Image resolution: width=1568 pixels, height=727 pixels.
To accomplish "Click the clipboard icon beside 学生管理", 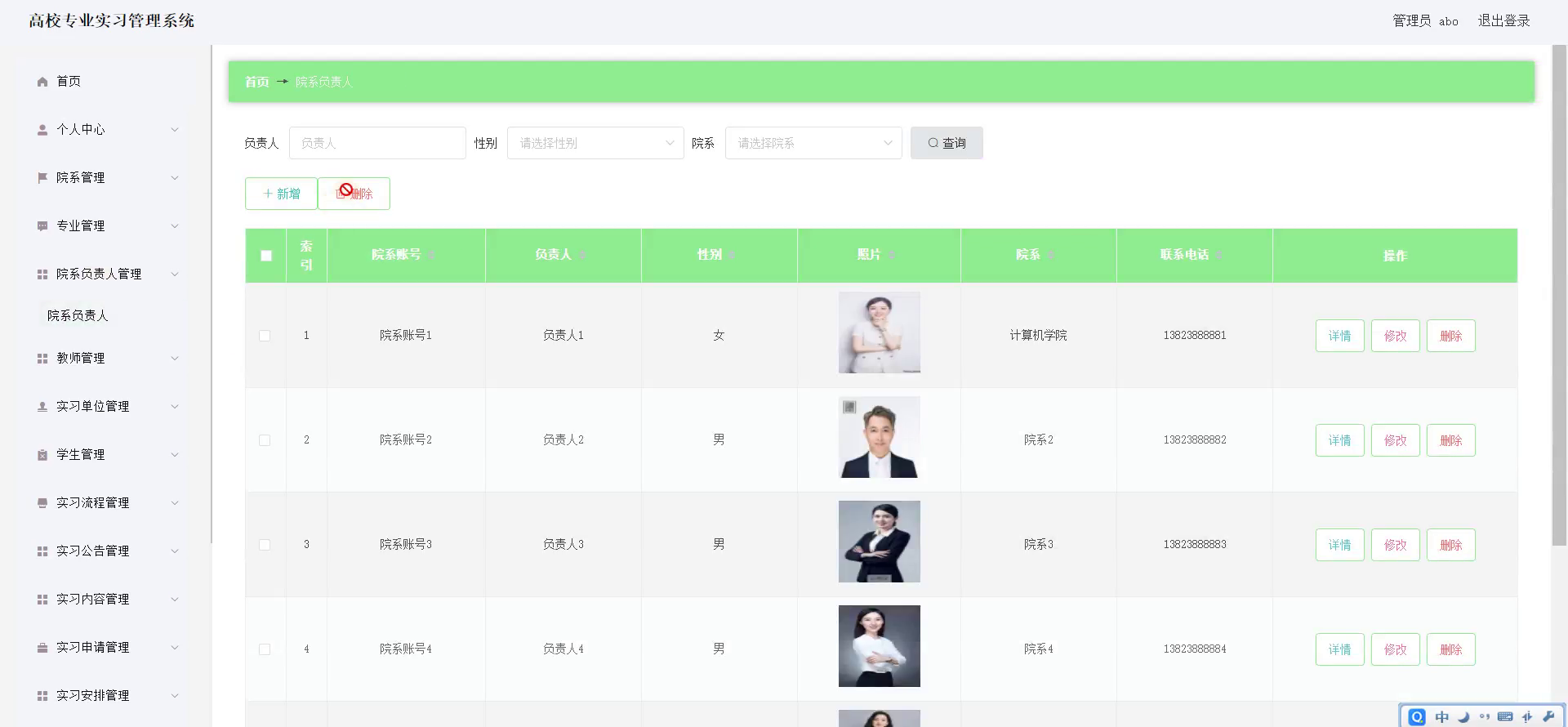I will pos(42,455).
